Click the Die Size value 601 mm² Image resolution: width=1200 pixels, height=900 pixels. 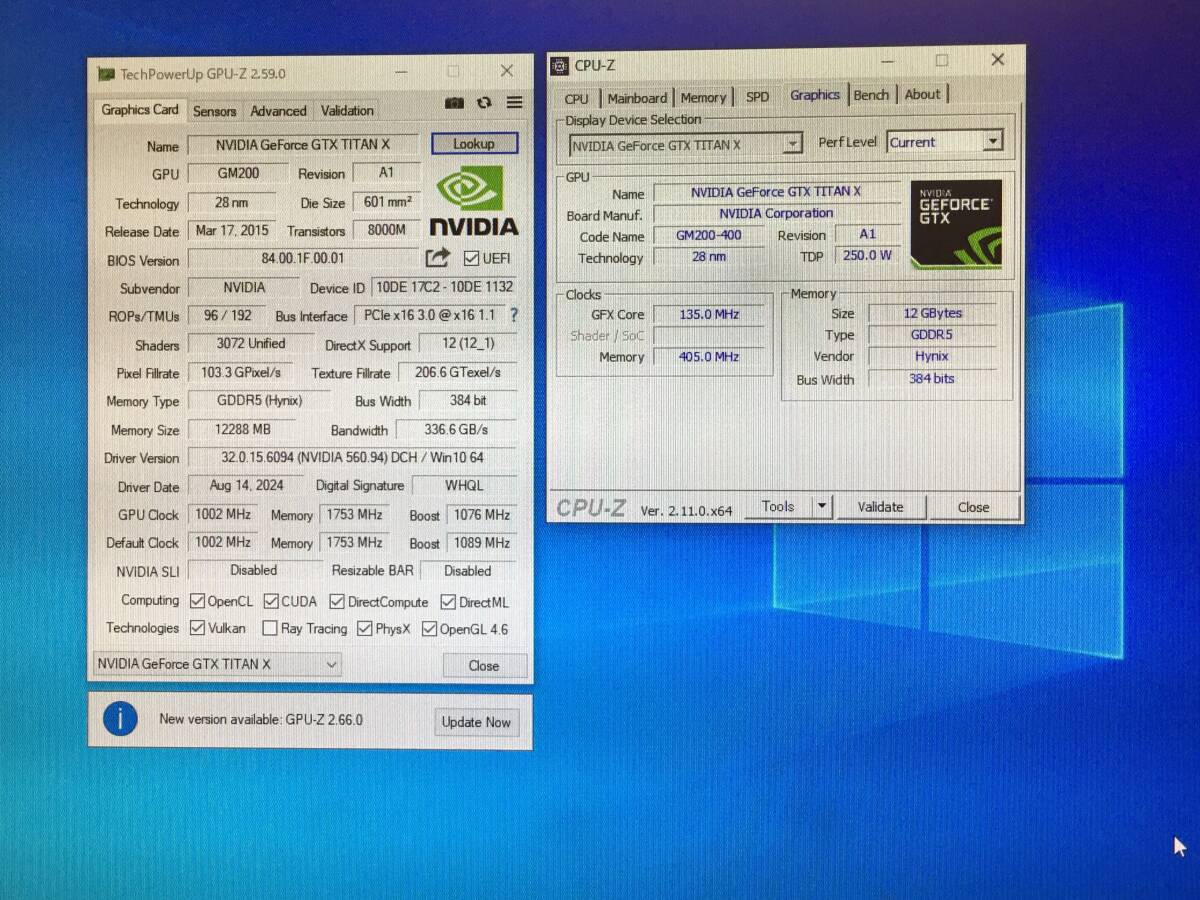pos(387,202)
